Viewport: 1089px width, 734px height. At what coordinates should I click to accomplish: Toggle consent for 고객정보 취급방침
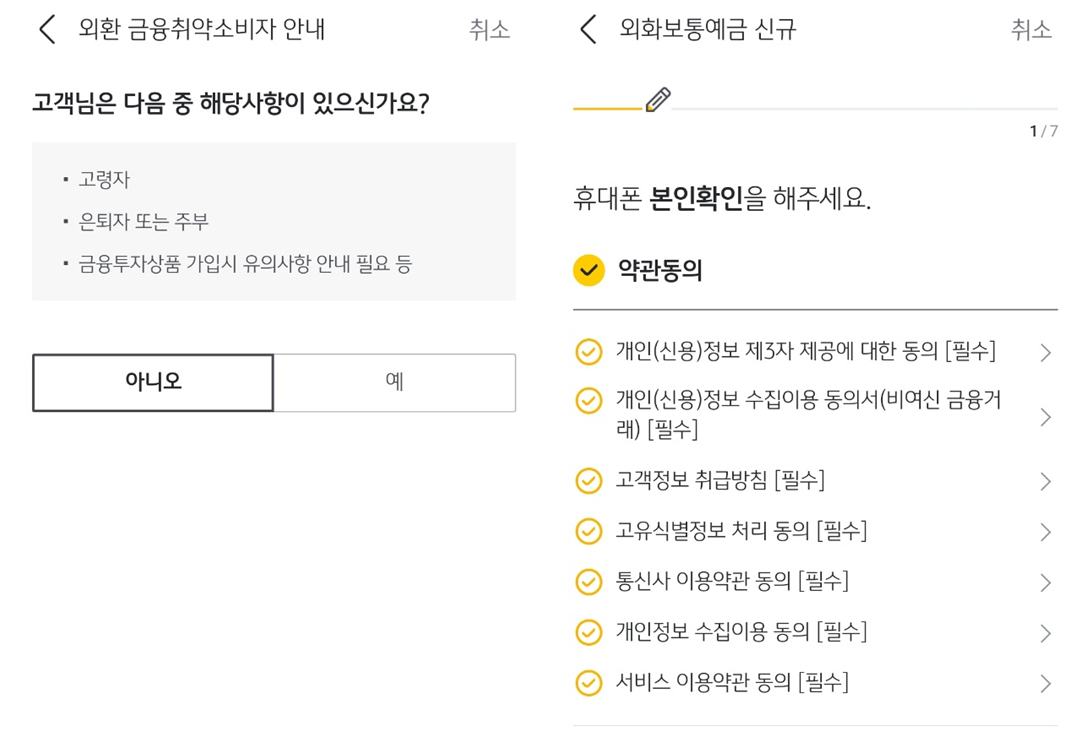point(588,480)
